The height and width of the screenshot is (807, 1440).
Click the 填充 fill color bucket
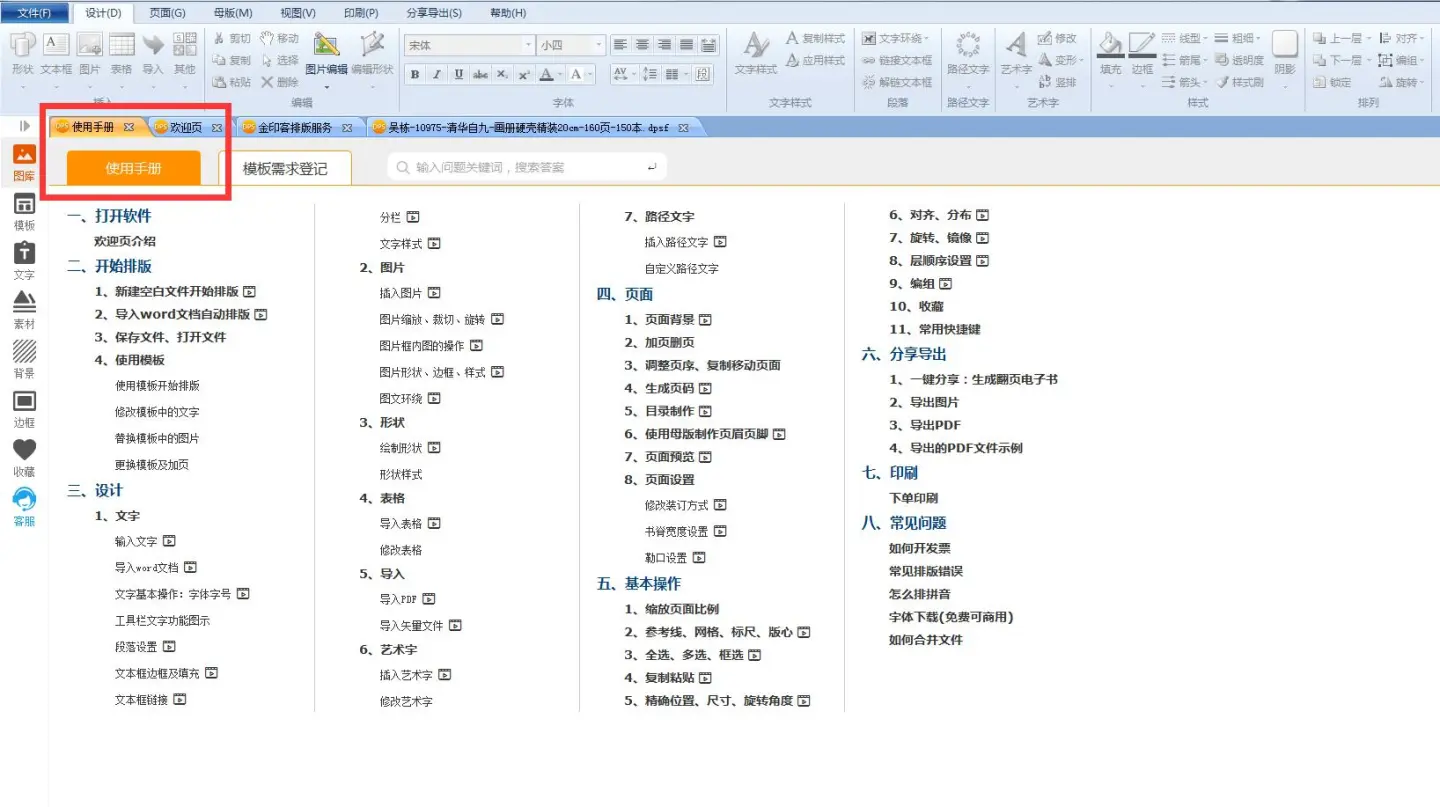1110,52
